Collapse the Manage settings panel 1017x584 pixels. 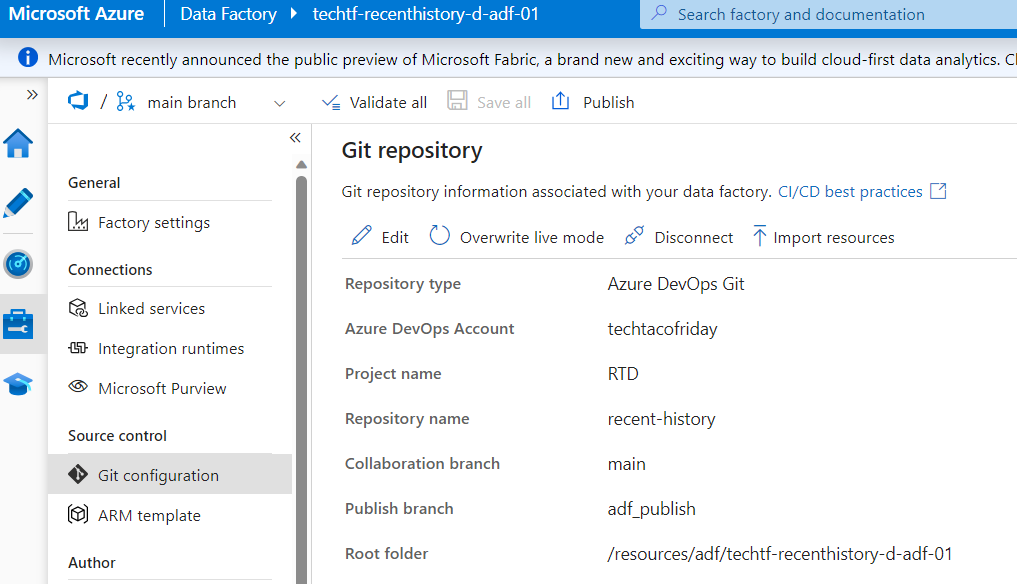pos(295,138)
